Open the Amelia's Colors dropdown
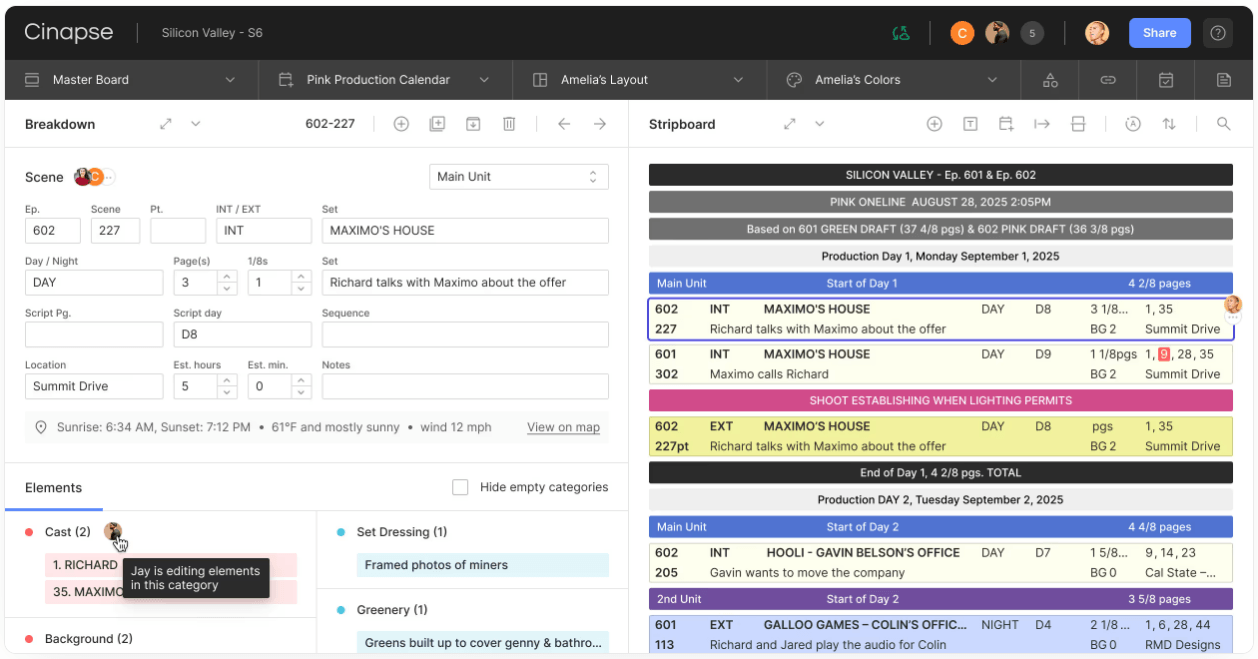Screen dimensions: 1258x659 click(x=893, y=80)
